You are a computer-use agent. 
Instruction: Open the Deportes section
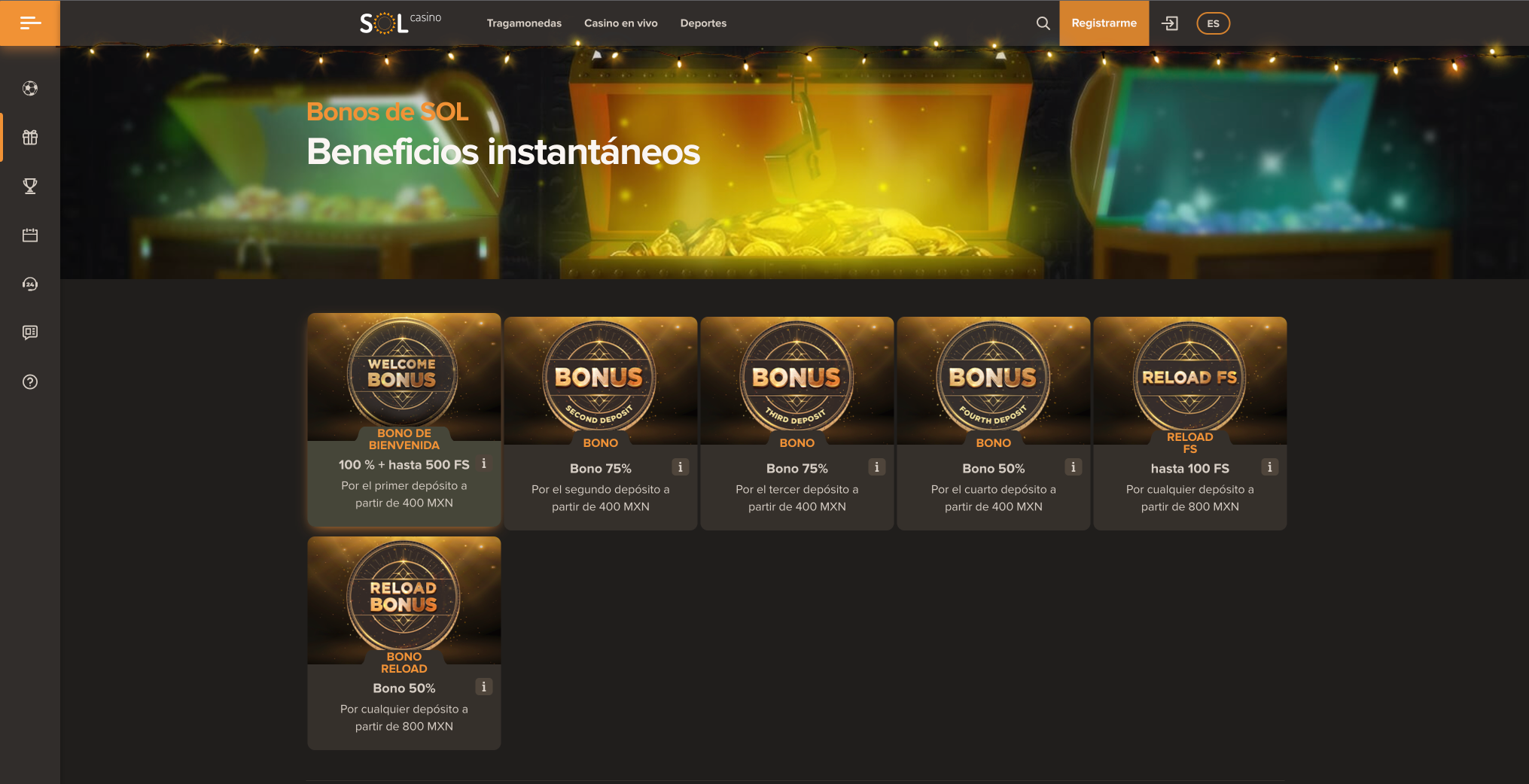tap(703, 23)
